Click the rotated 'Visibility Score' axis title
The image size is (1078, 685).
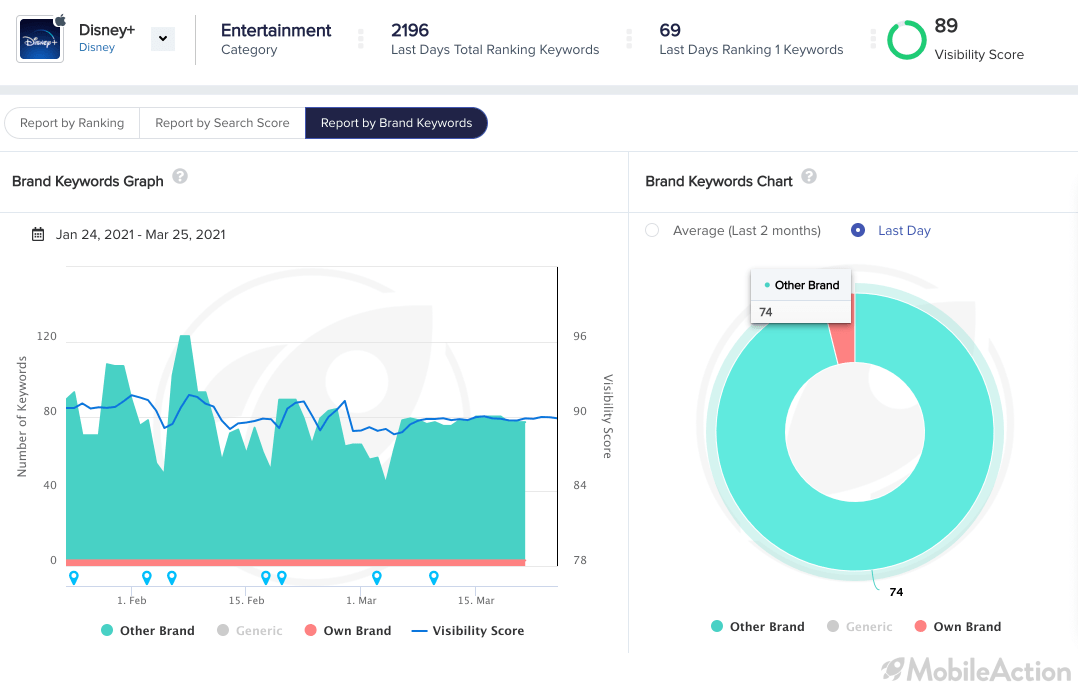point(608,417)
